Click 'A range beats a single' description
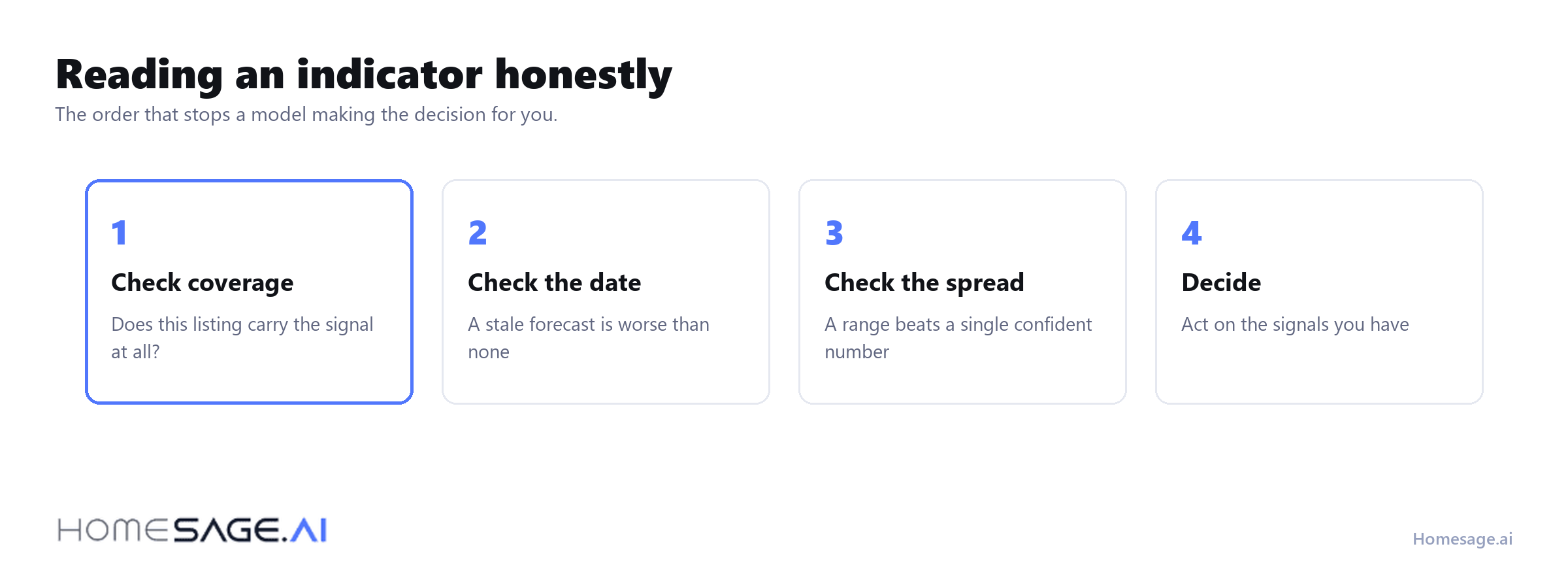This screenshot has width=1568, height=574. 958,338
